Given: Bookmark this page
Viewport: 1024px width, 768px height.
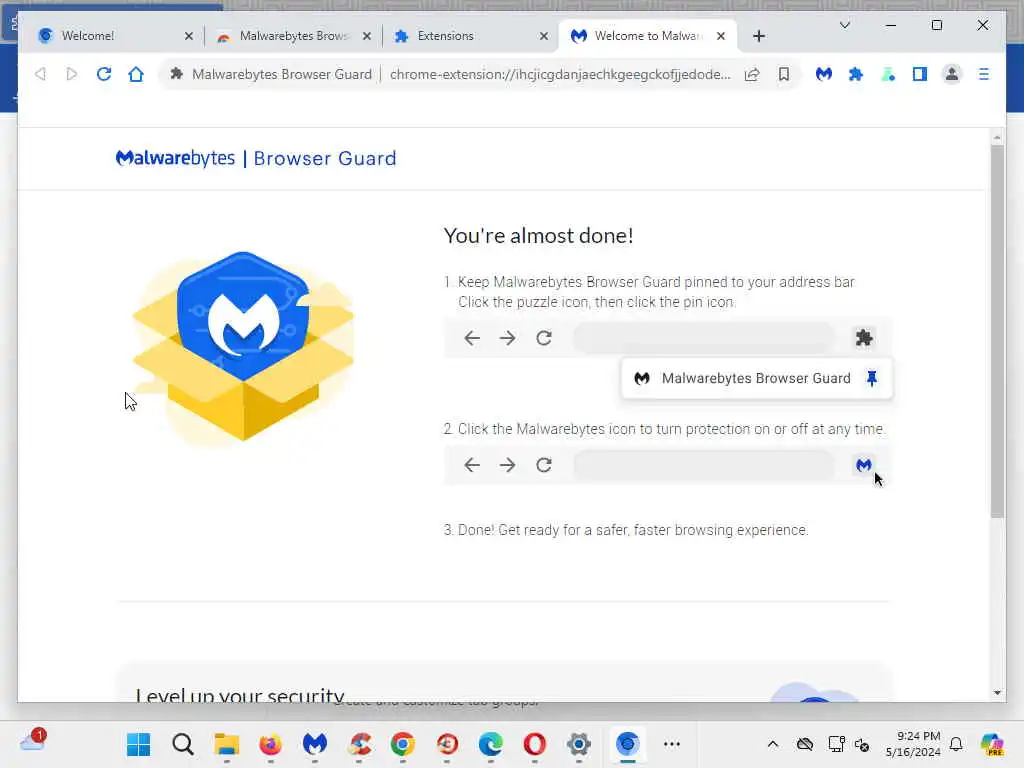Looking at the screenshot, I should click(x=784, y=74).
